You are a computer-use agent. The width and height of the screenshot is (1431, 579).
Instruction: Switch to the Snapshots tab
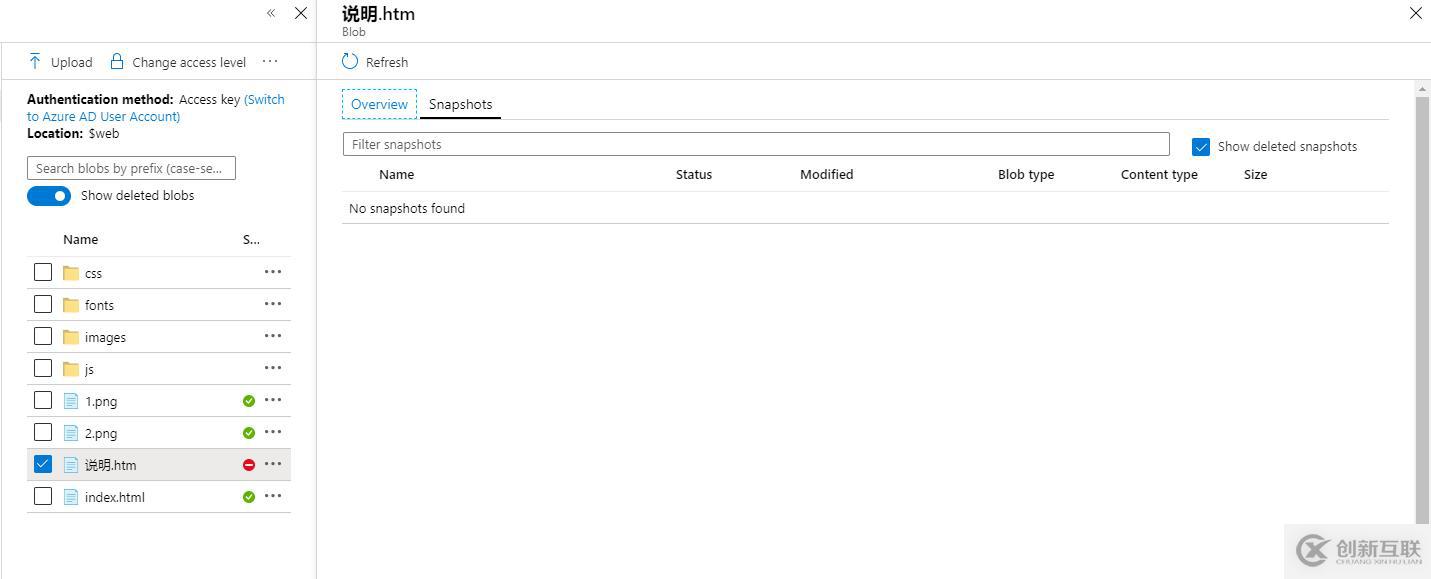(460, 104)
